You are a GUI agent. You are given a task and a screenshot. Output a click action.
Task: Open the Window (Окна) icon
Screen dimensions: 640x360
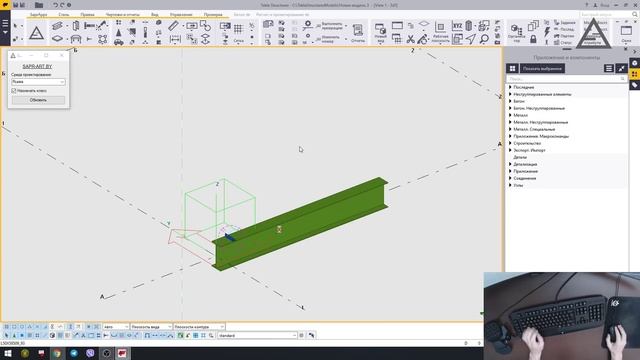point(626,33)
